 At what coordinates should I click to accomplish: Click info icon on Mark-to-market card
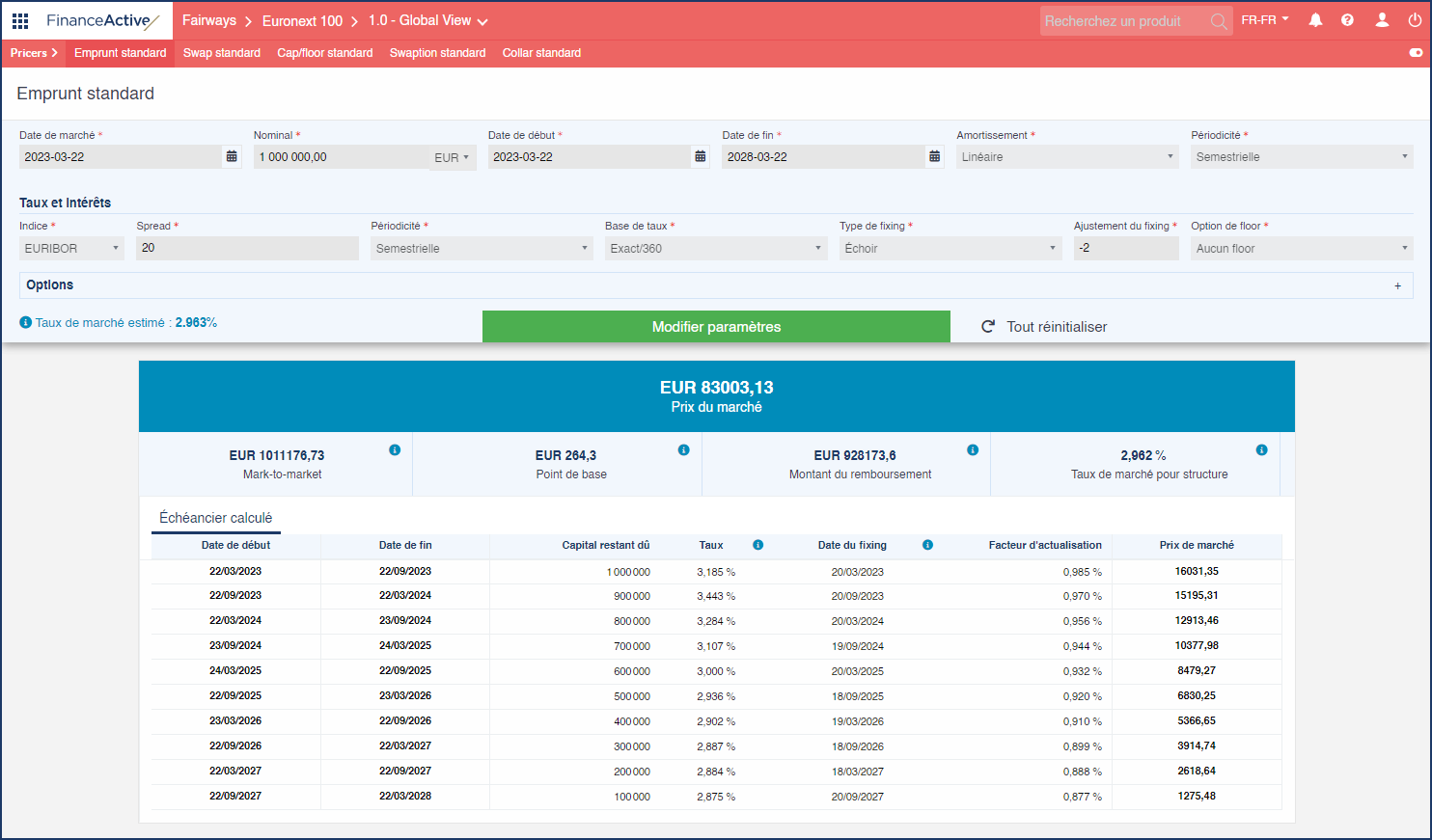click(395, 450)
